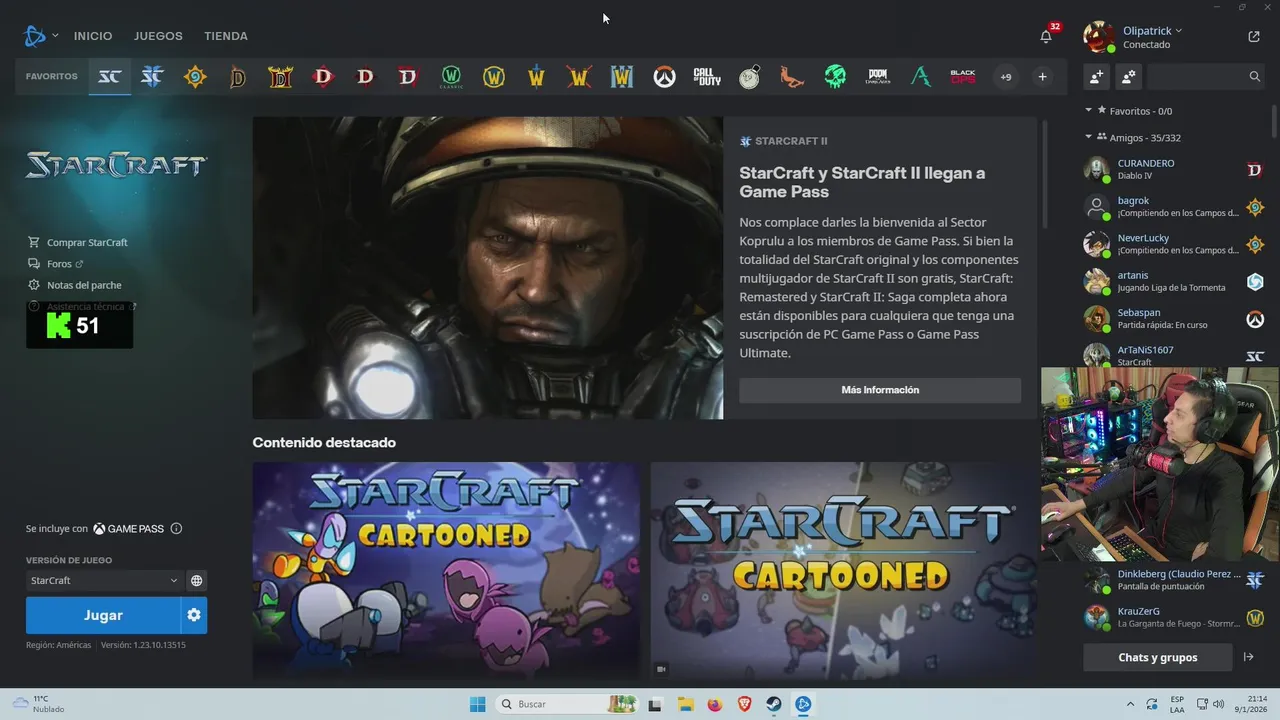Open friend management settings icon

pos(1128,76)
